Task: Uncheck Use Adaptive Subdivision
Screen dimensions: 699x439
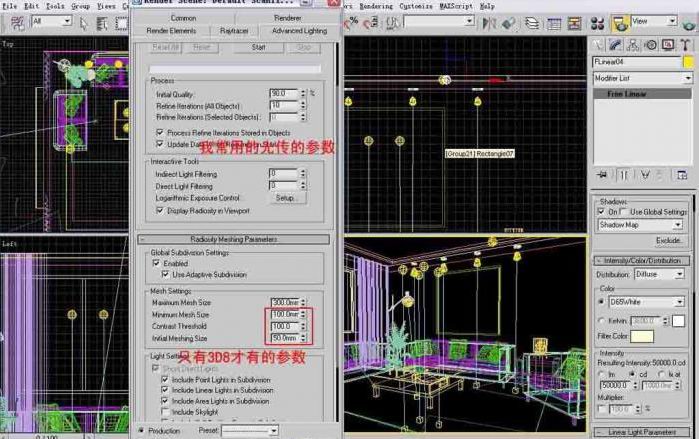Action: point(165,274)
